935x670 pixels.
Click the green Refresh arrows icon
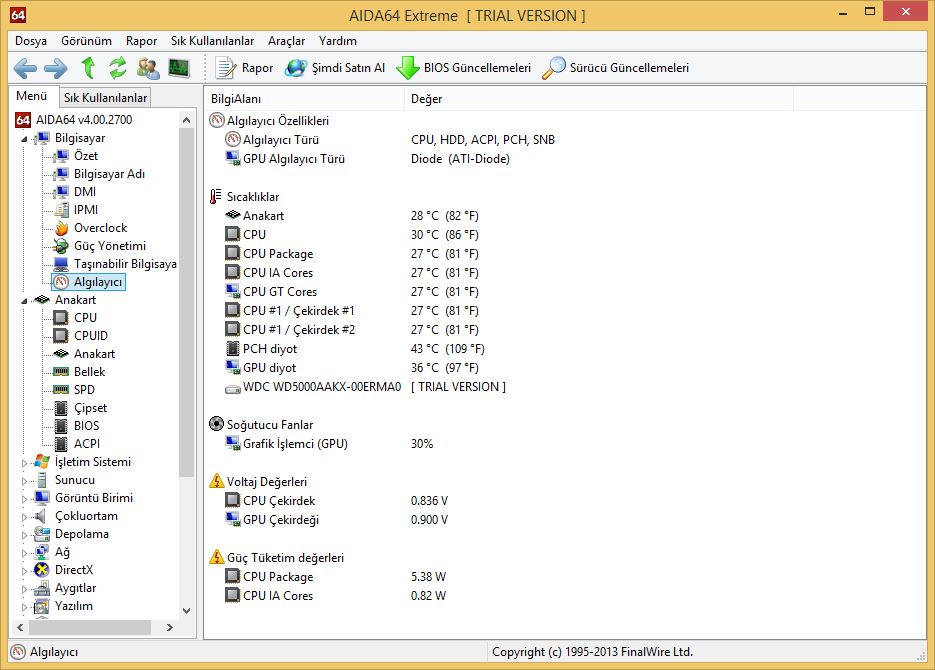coord(118,68)
